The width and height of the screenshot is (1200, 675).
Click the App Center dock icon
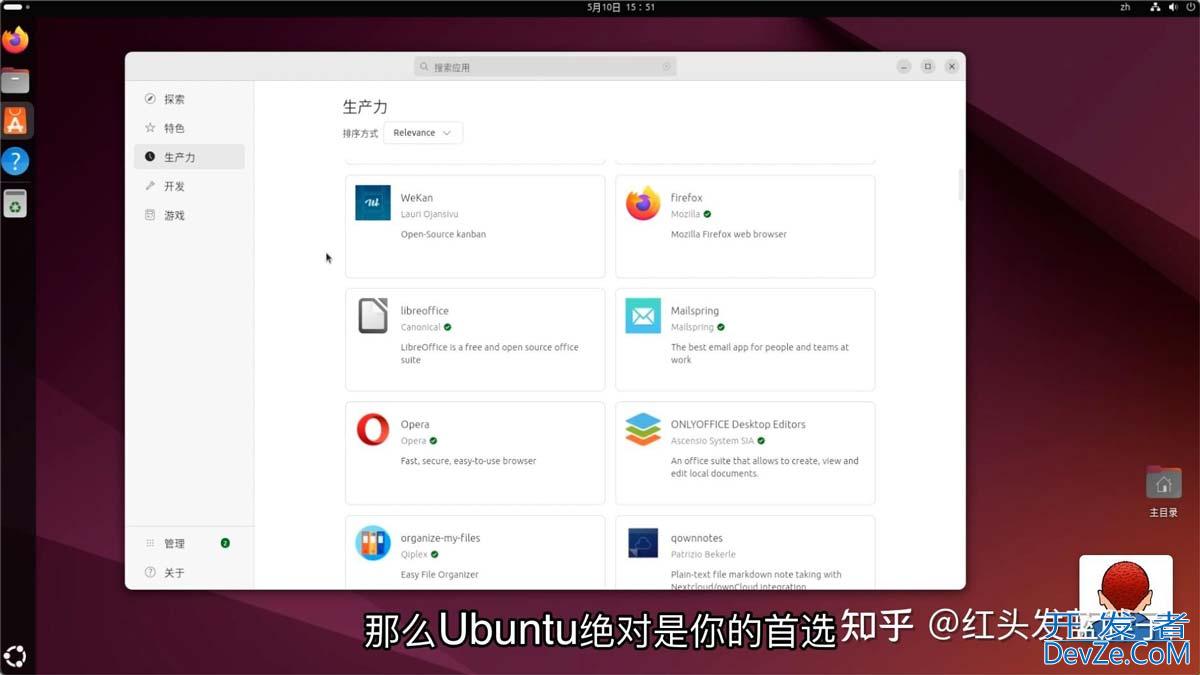click(x=15, y=121)
